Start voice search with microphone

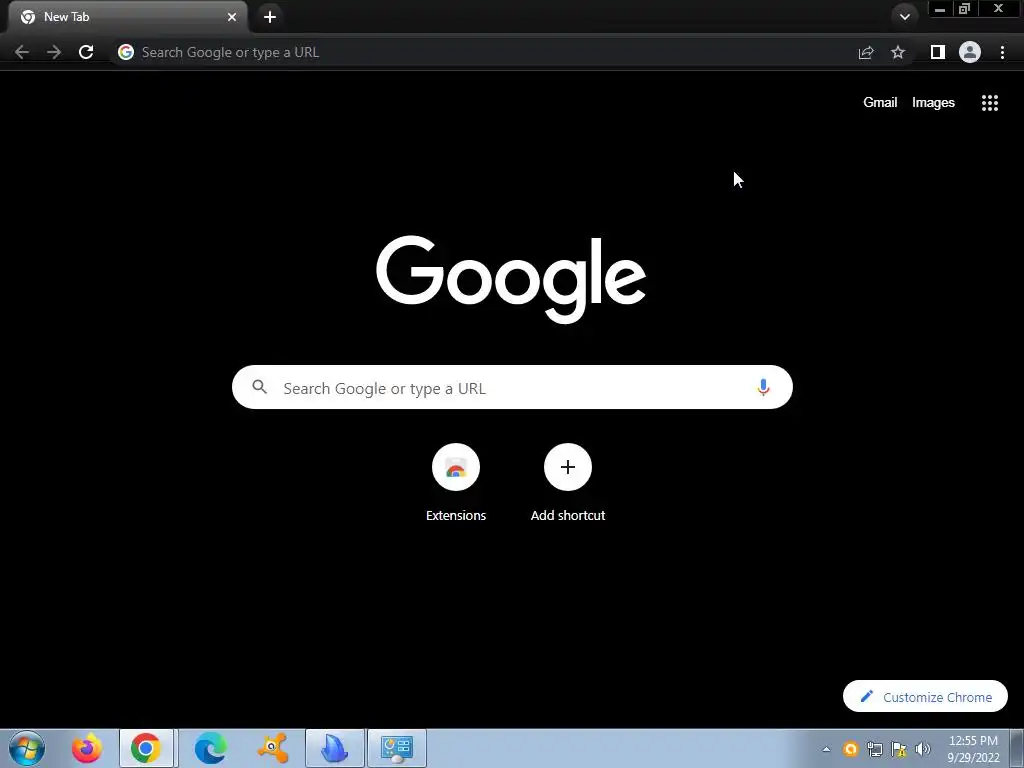click(x=763, y=387)
